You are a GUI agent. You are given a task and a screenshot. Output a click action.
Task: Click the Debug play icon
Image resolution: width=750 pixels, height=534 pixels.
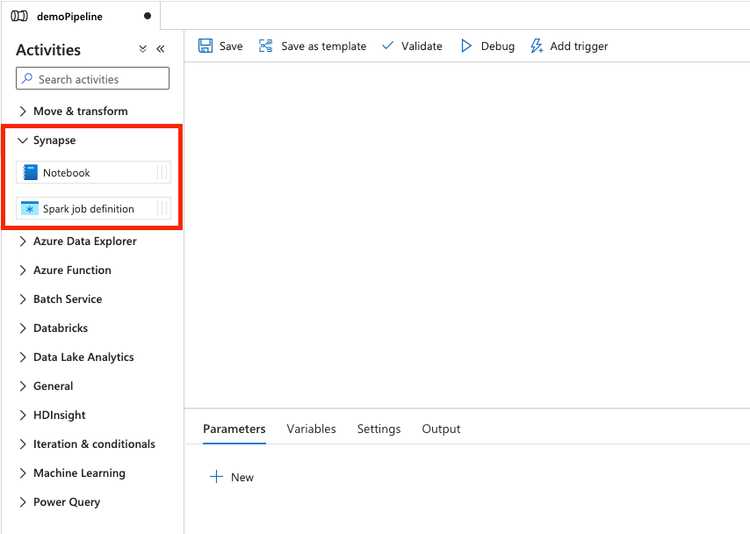tap(466, 46)
